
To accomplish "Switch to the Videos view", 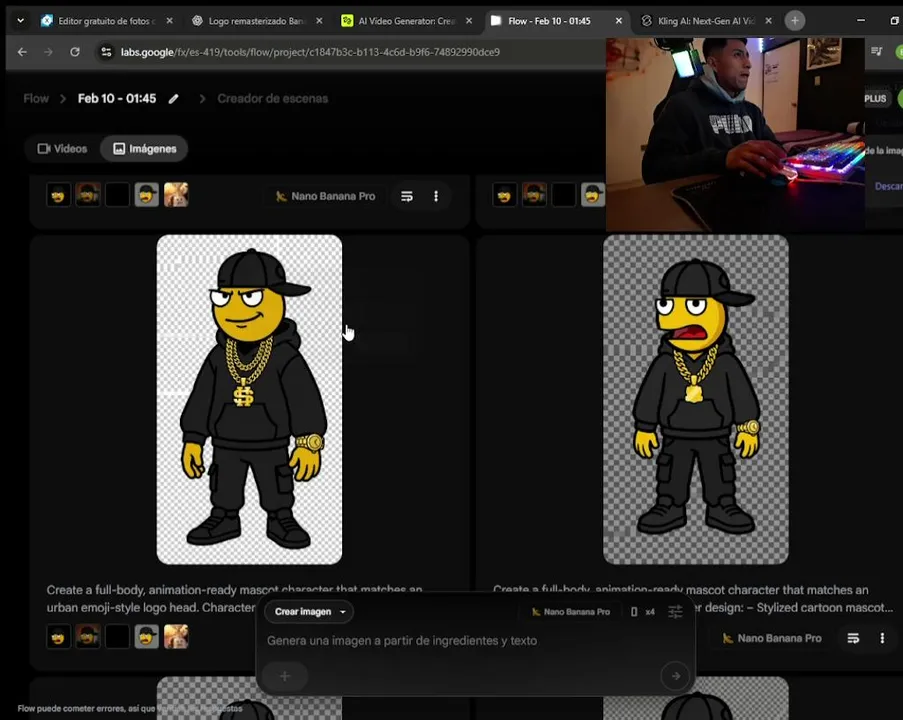I will [x=62, y=149].
